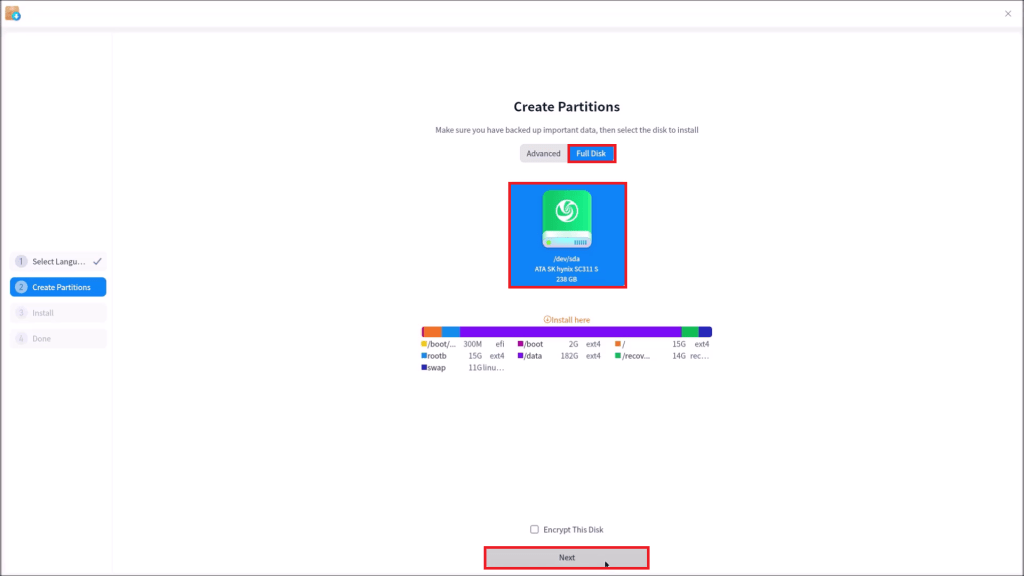The height and width of the screenshot is (576, 1024).
Task: Click the yellow /boot/ efi legend swatch
Action: point(424,344)
